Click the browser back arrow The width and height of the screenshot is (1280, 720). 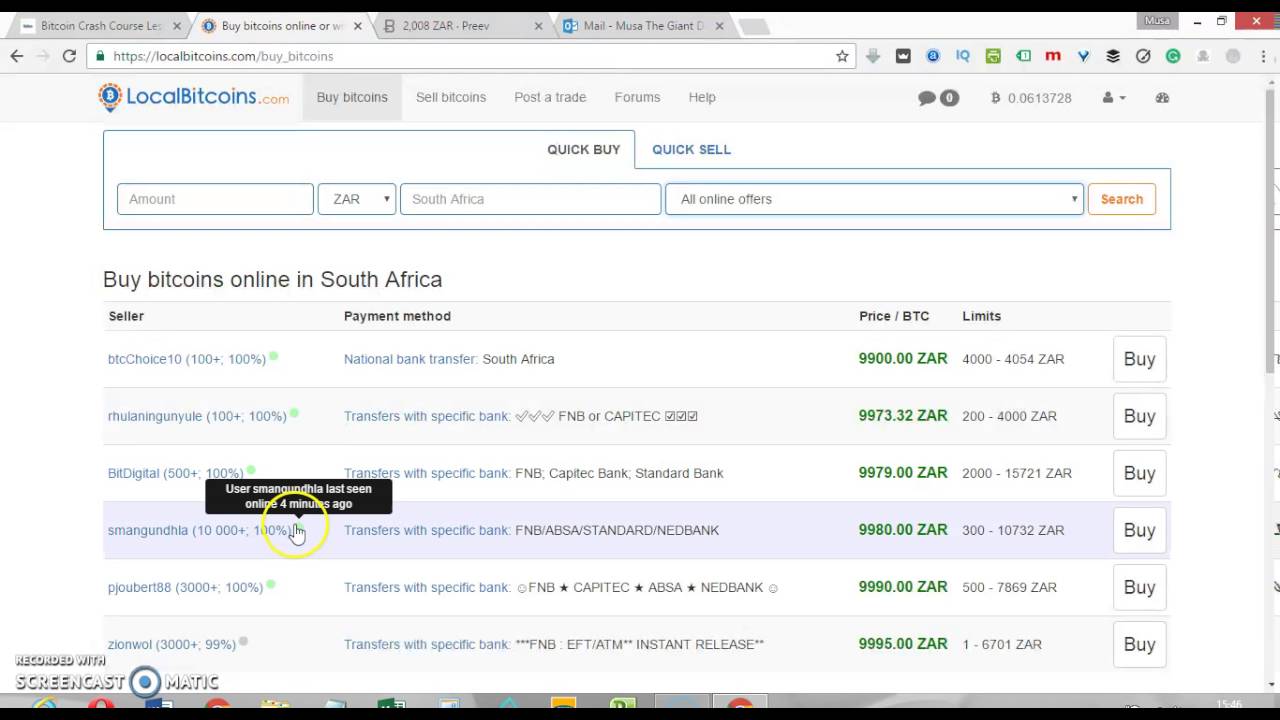[x=17, y=56]
